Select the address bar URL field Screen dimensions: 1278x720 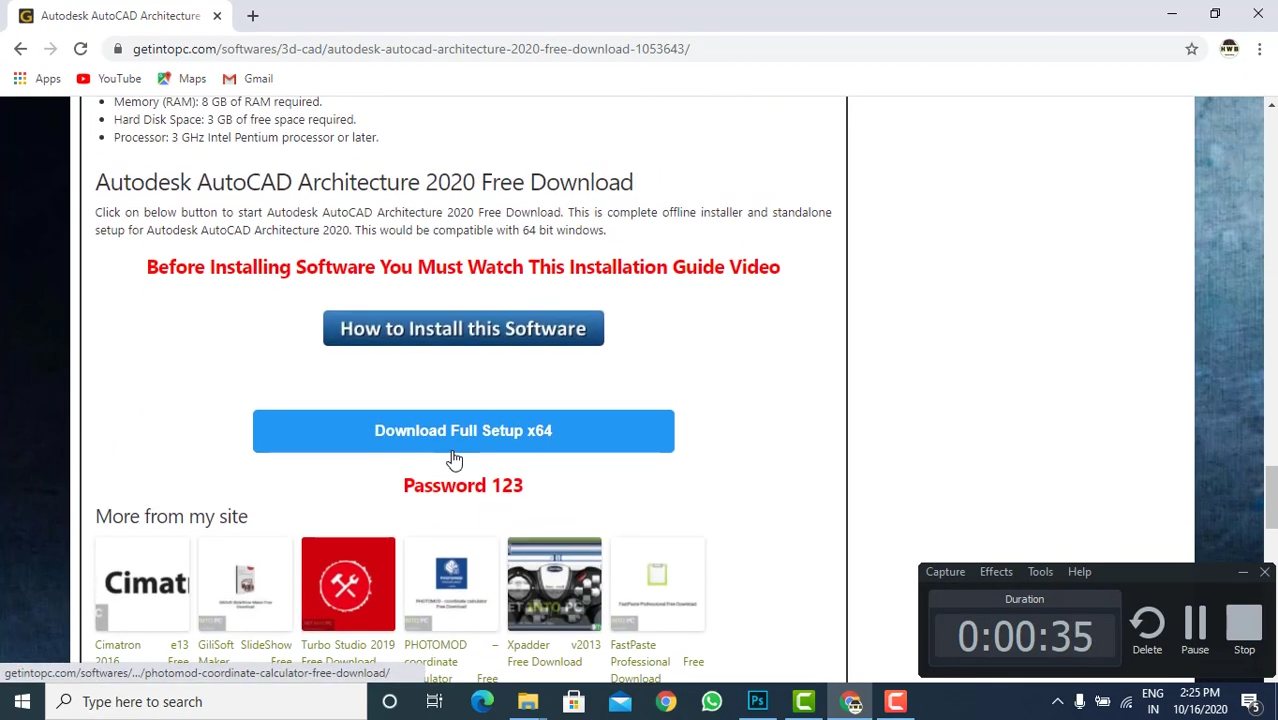(640, 49)
